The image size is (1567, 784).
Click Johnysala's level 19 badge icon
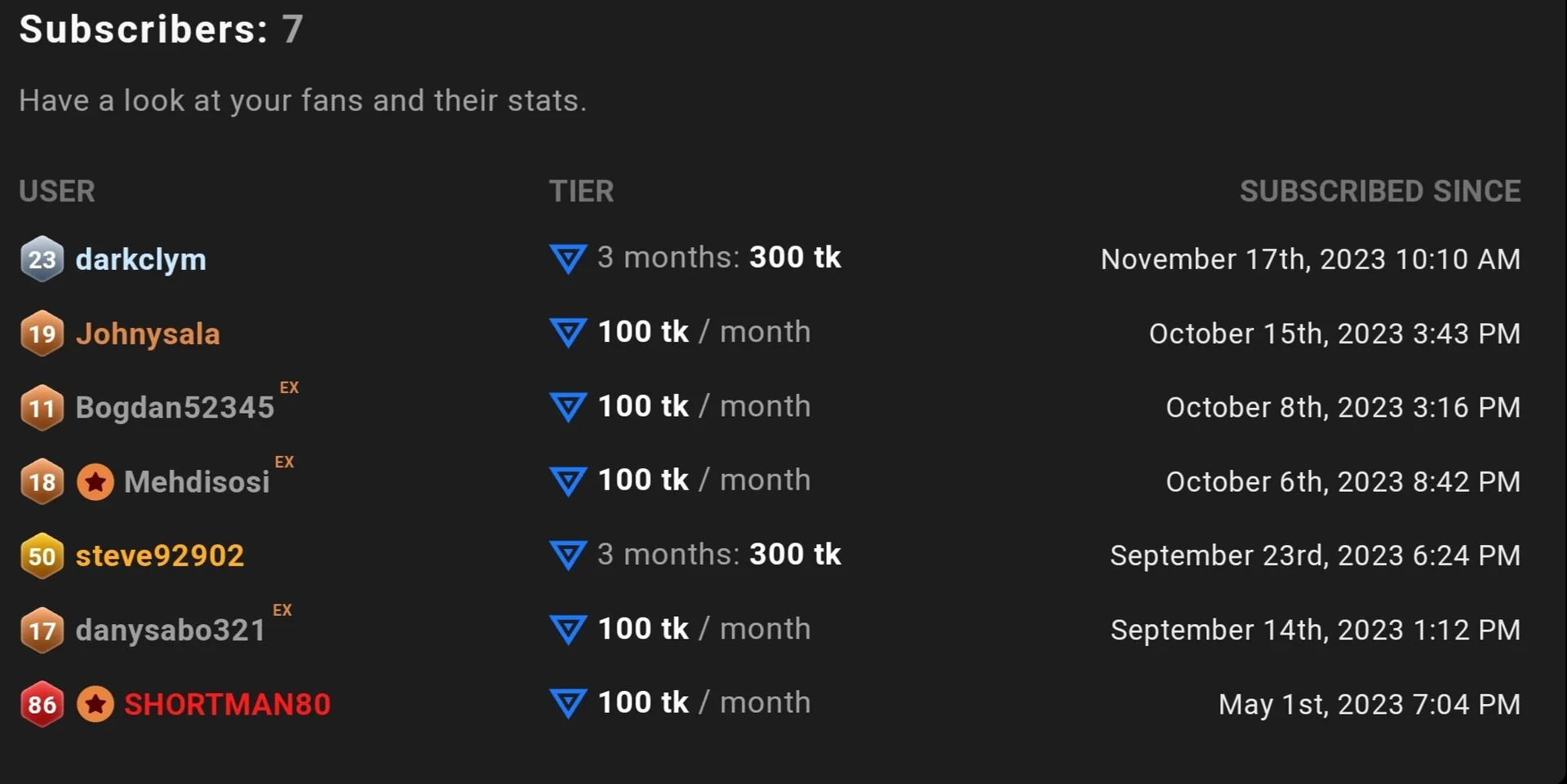tap(42, 334)
